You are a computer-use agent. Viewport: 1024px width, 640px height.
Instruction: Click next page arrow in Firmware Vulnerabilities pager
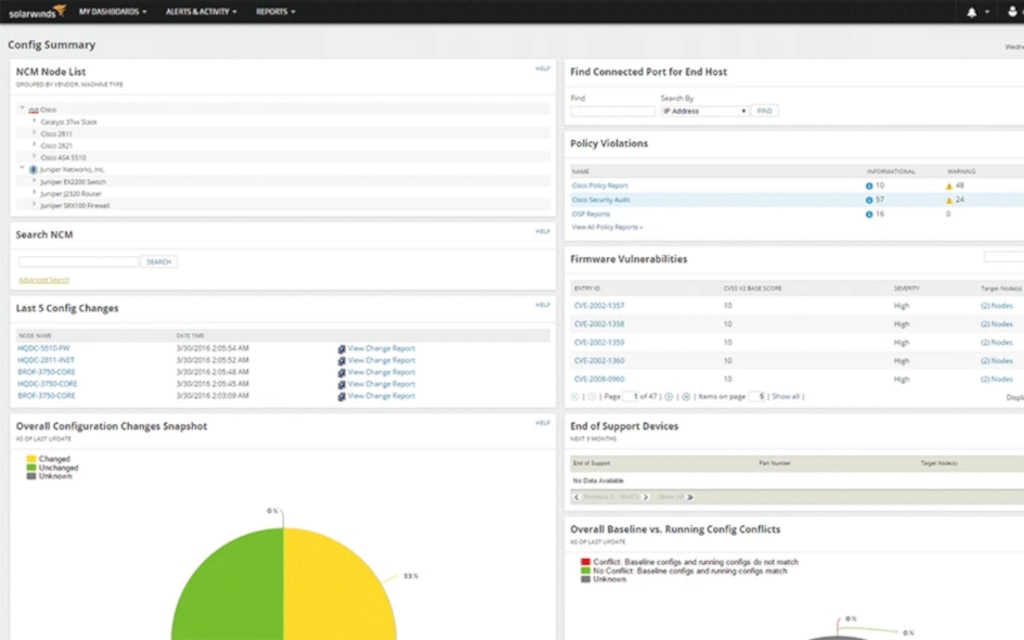click(667, 397)
